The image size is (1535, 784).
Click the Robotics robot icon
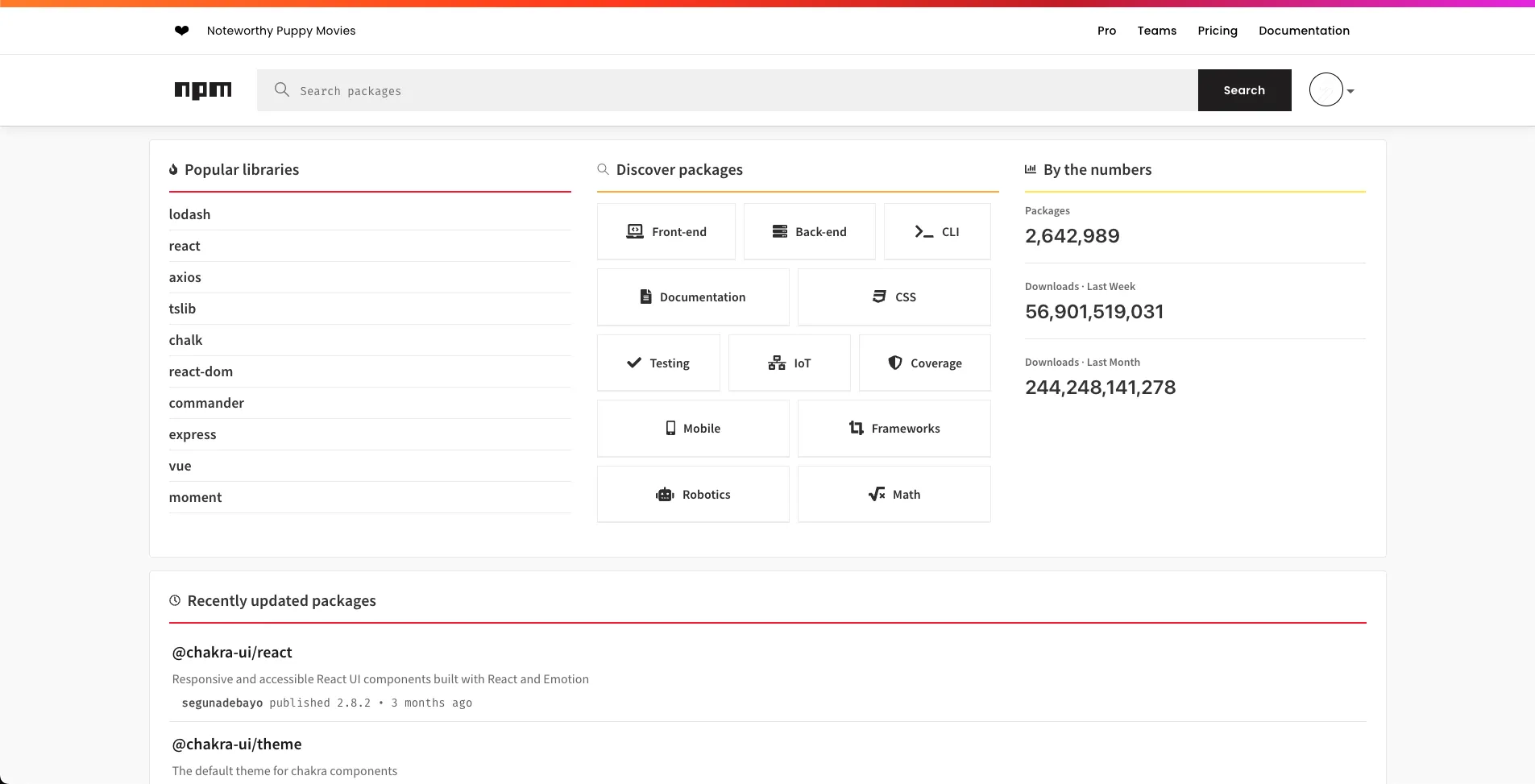pos(665,494)
